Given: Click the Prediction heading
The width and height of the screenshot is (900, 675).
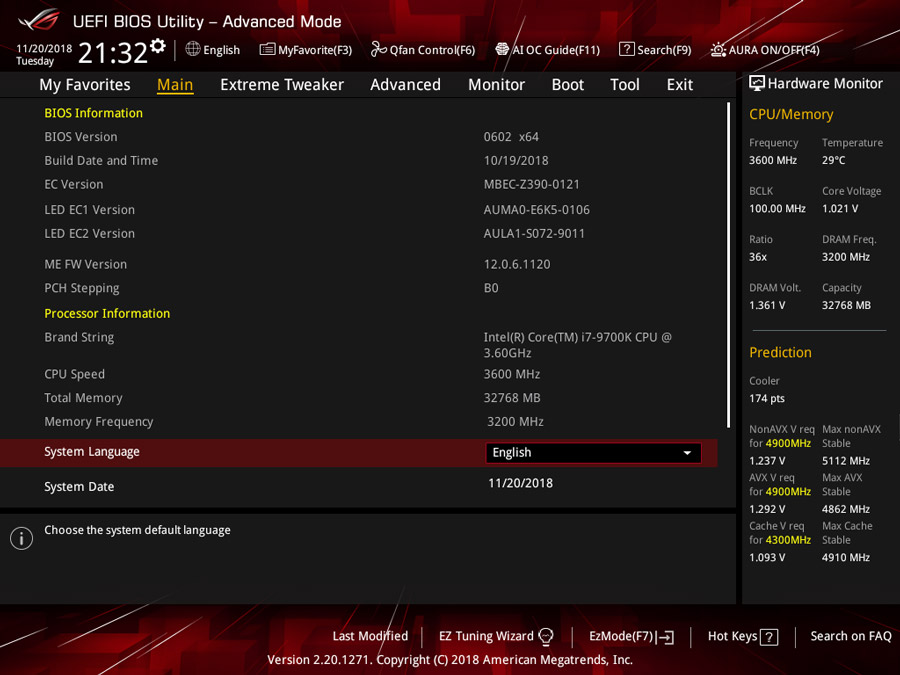Looking at the screenshot, I should point(780,352).
